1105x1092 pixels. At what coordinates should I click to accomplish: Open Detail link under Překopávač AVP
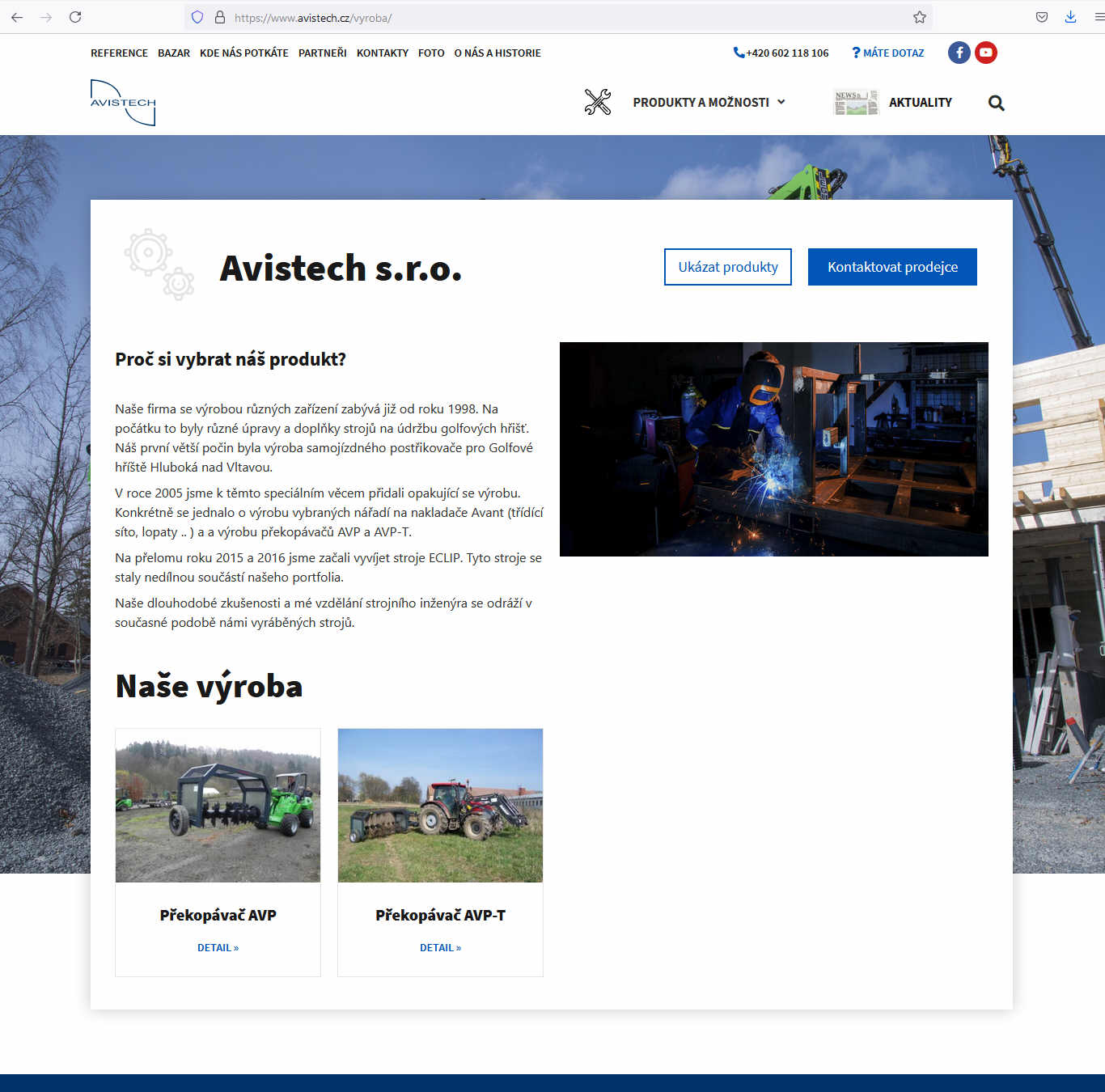tap(218, 947)
